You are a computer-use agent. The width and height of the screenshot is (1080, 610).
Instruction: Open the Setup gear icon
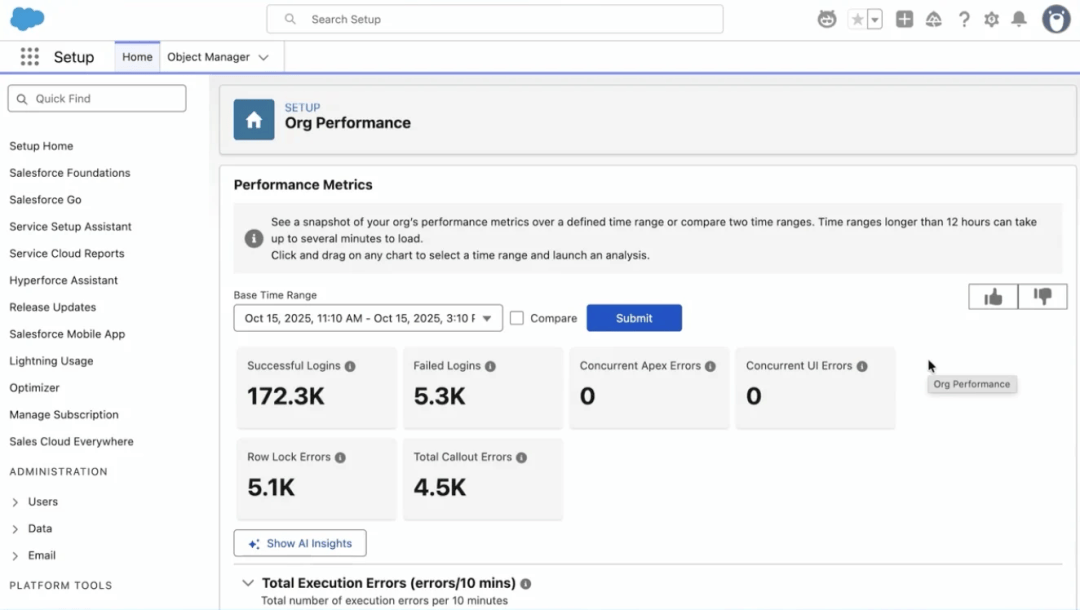[991, 19]
